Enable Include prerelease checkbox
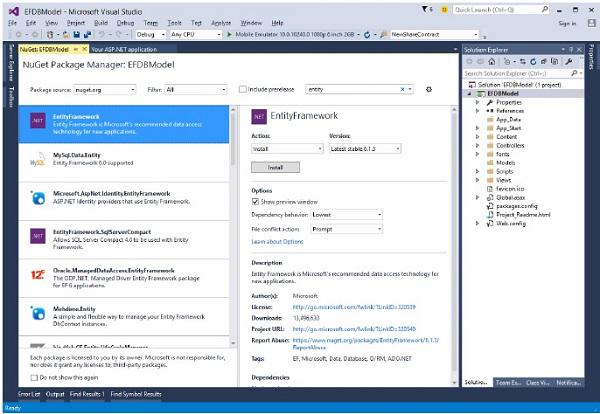Screen dimensions: 600x414 tap(242, 89)
